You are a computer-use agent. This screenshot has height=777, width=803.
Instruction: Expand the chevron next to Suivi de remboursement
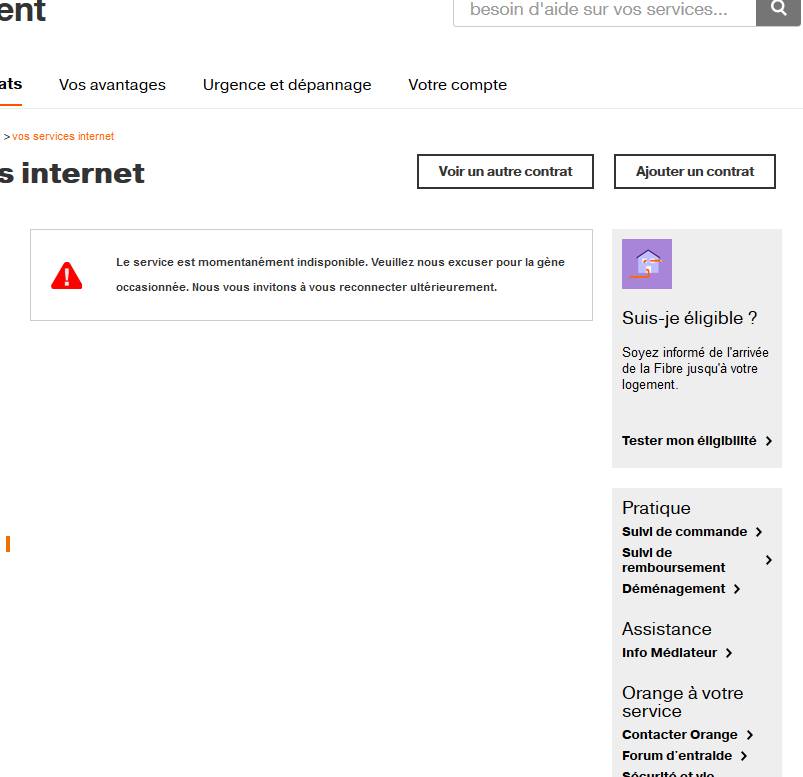768,560
